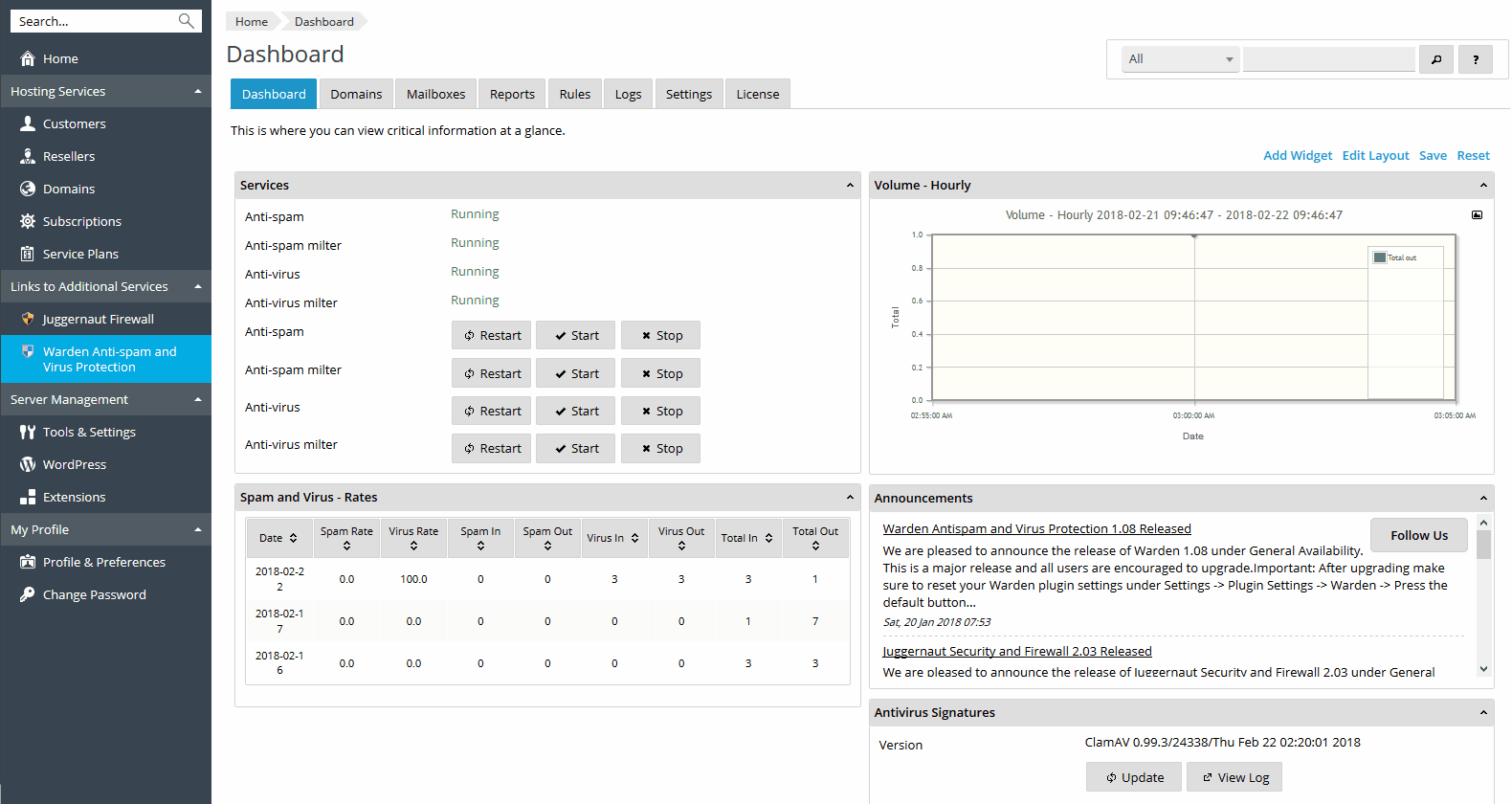This screenshot has width=1512, height=804.
Task: Click the dashboard search magnifier button
Action: (x=1436, y=59)
